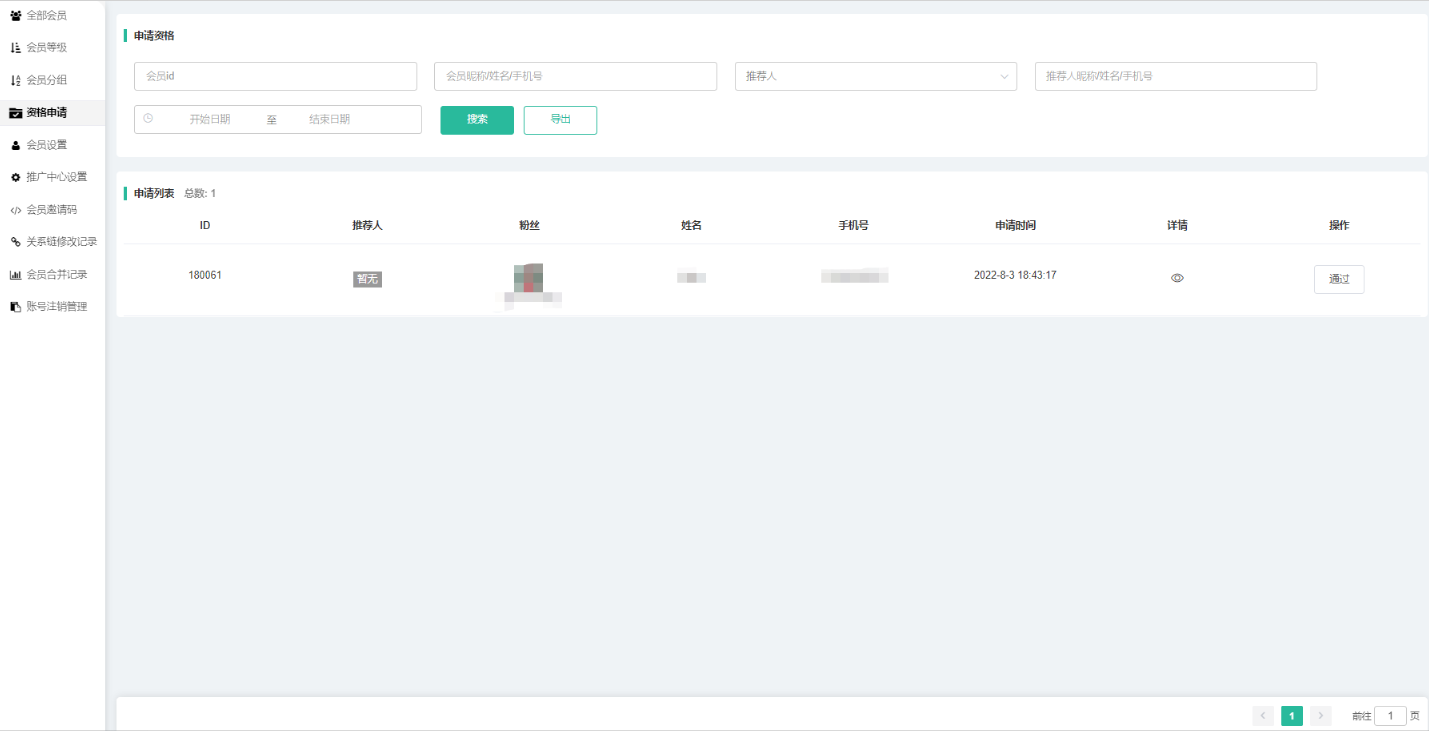The height and width of the screenshot is (731, 1429).
Task: Click the 会员邀请码 code icon
Action: tap(15, 210)
